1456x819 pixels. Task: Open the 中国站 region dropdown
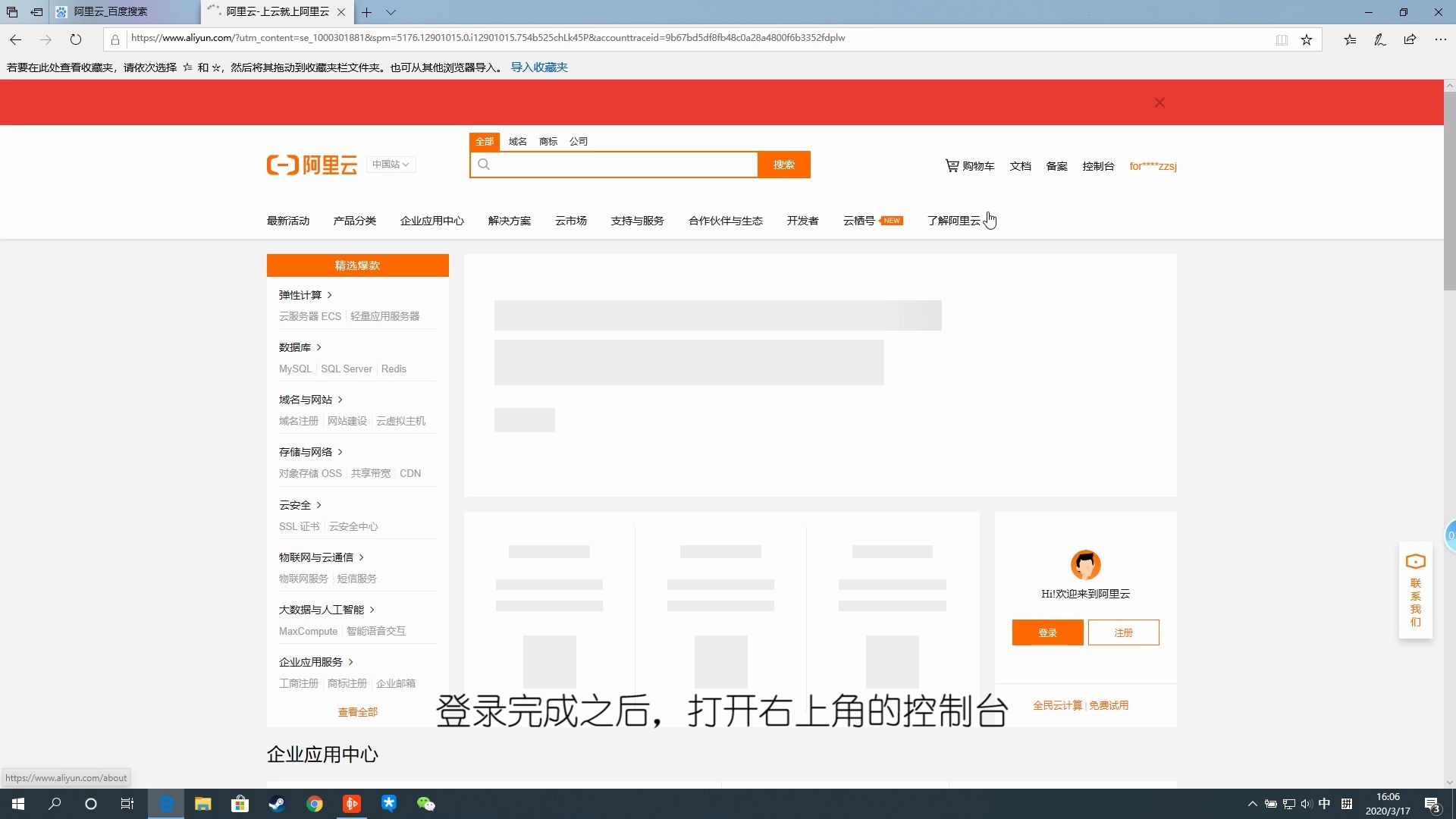[391, 165]
